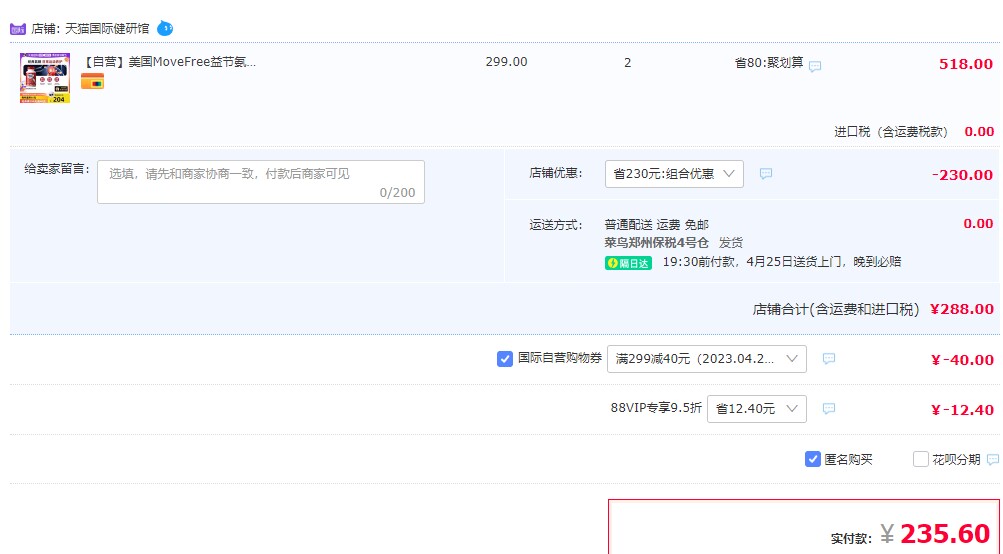Click the 天猫国际健研馆 store name link
Image resolution: width=1003 pixels, height=554 pixels.
(107, 29)
